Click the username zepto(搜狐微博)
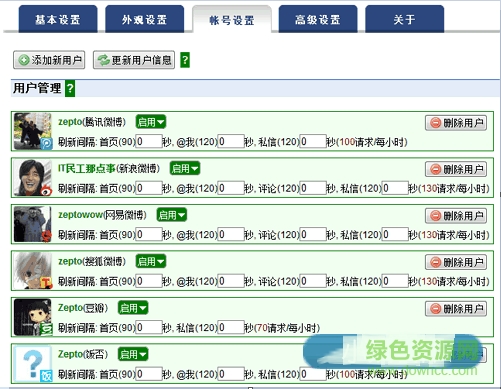Viewport: 501px width, 389px height. (x=92, y=261)
